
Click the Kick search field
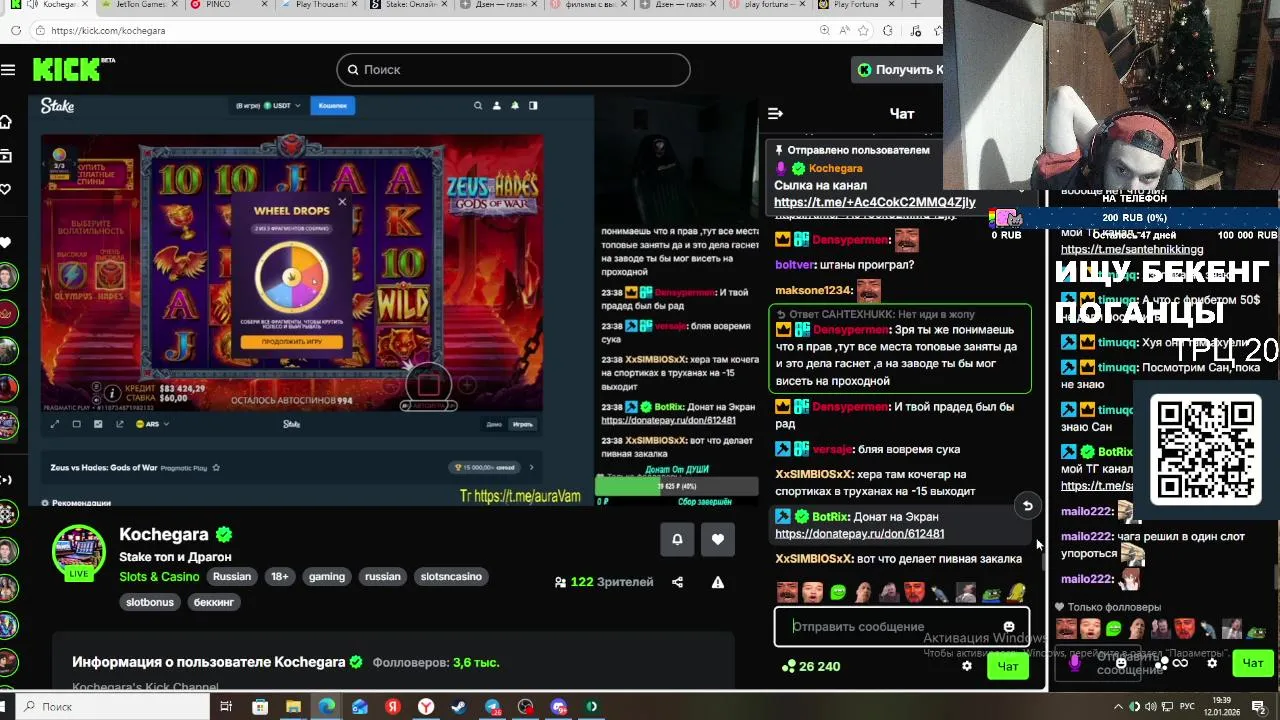coord(513,69)
